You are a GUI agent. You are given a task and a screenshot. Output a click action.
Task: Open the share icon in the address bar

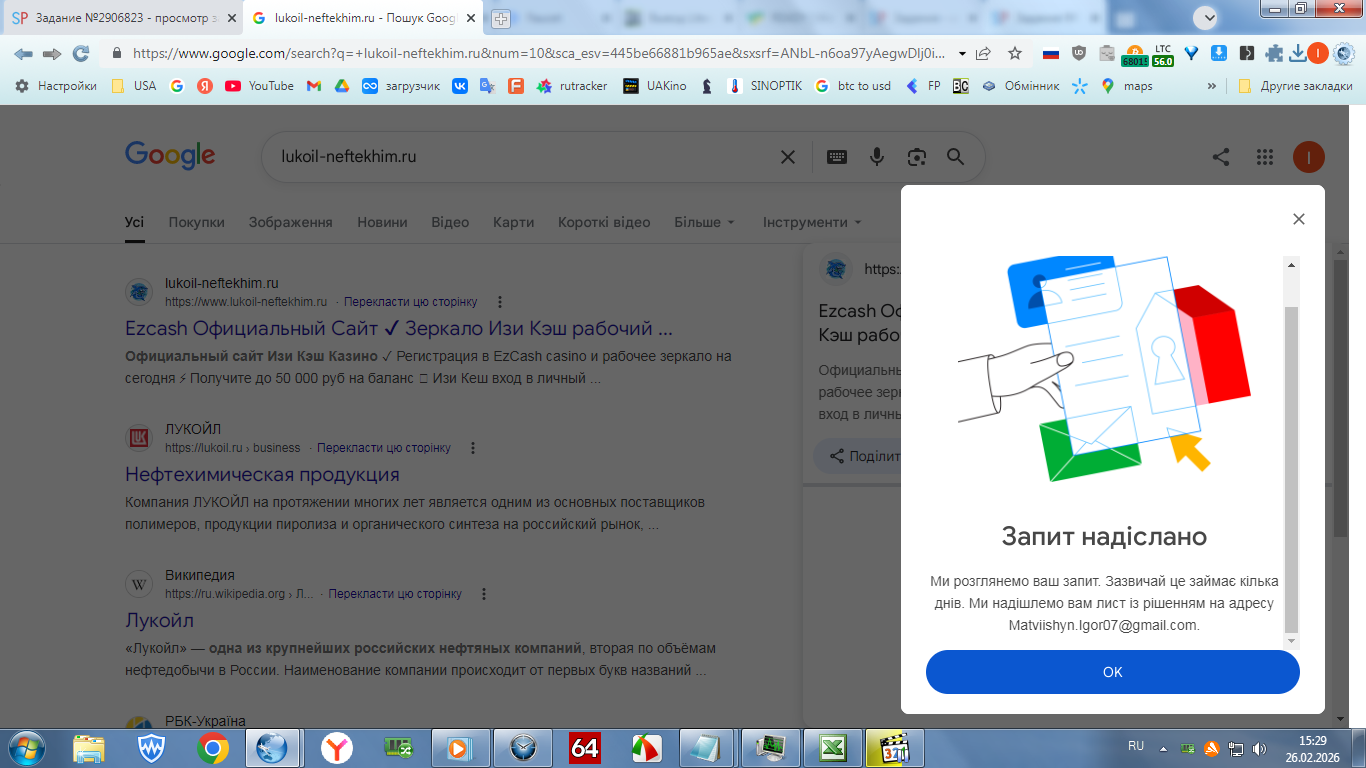[x=984, y=54]
